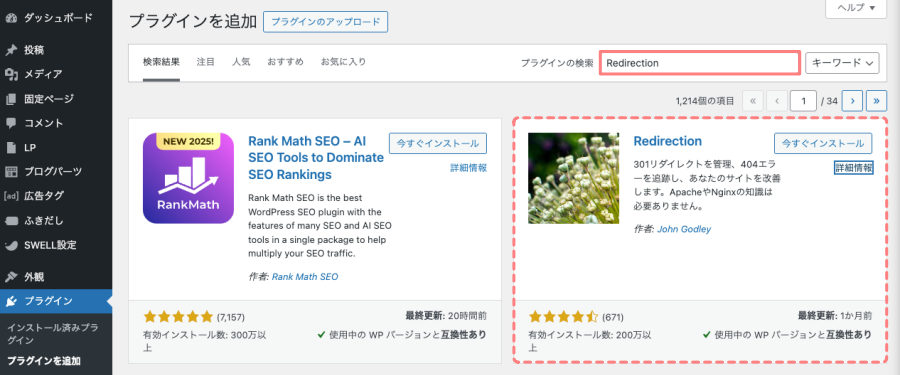Jump to the last results page

[876, 101]
